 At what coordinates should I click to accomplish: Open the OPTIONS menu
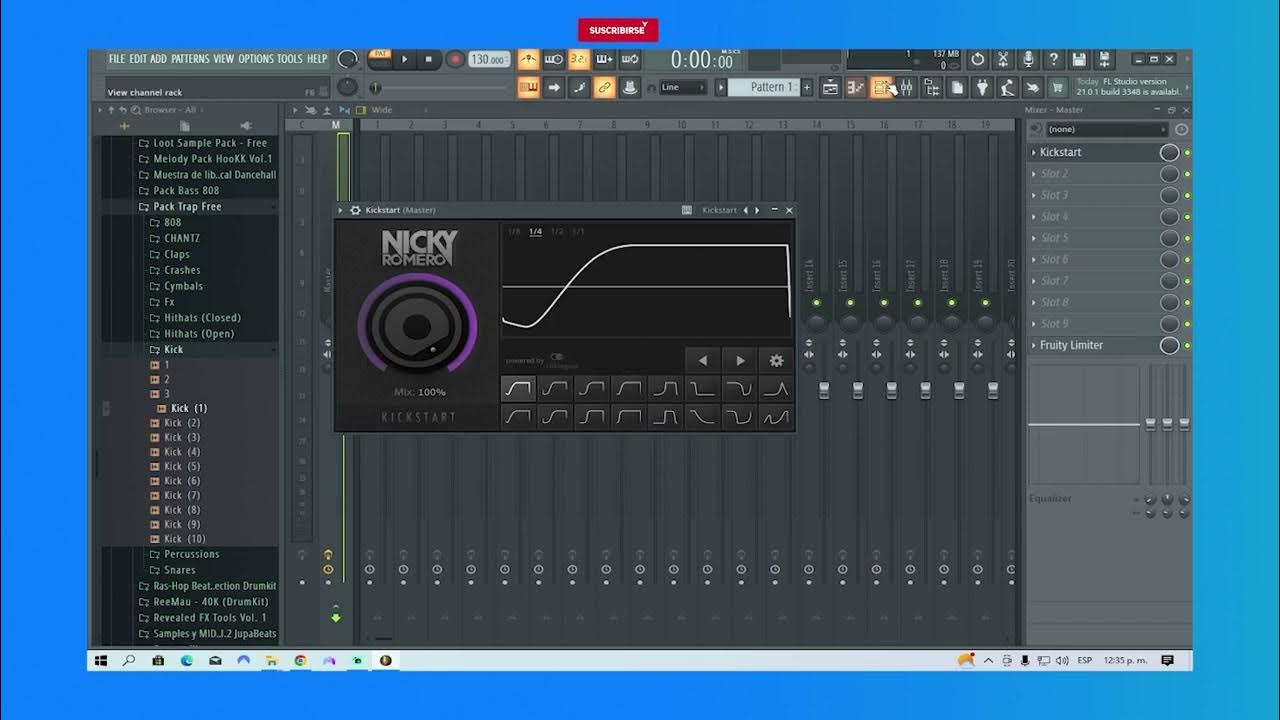(255, 59)
